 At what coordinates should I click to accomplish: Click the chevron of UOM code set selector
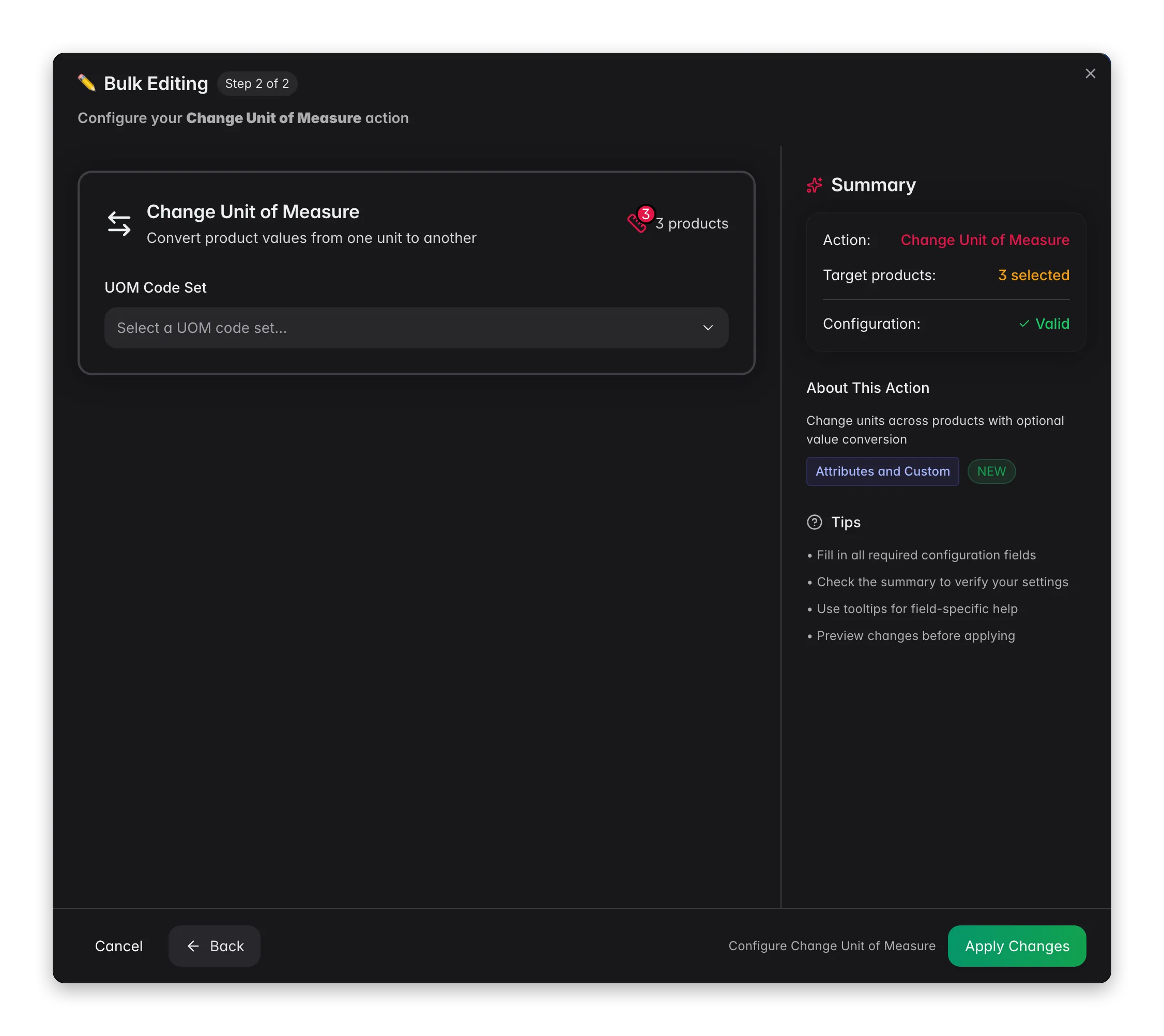(708, 328)
